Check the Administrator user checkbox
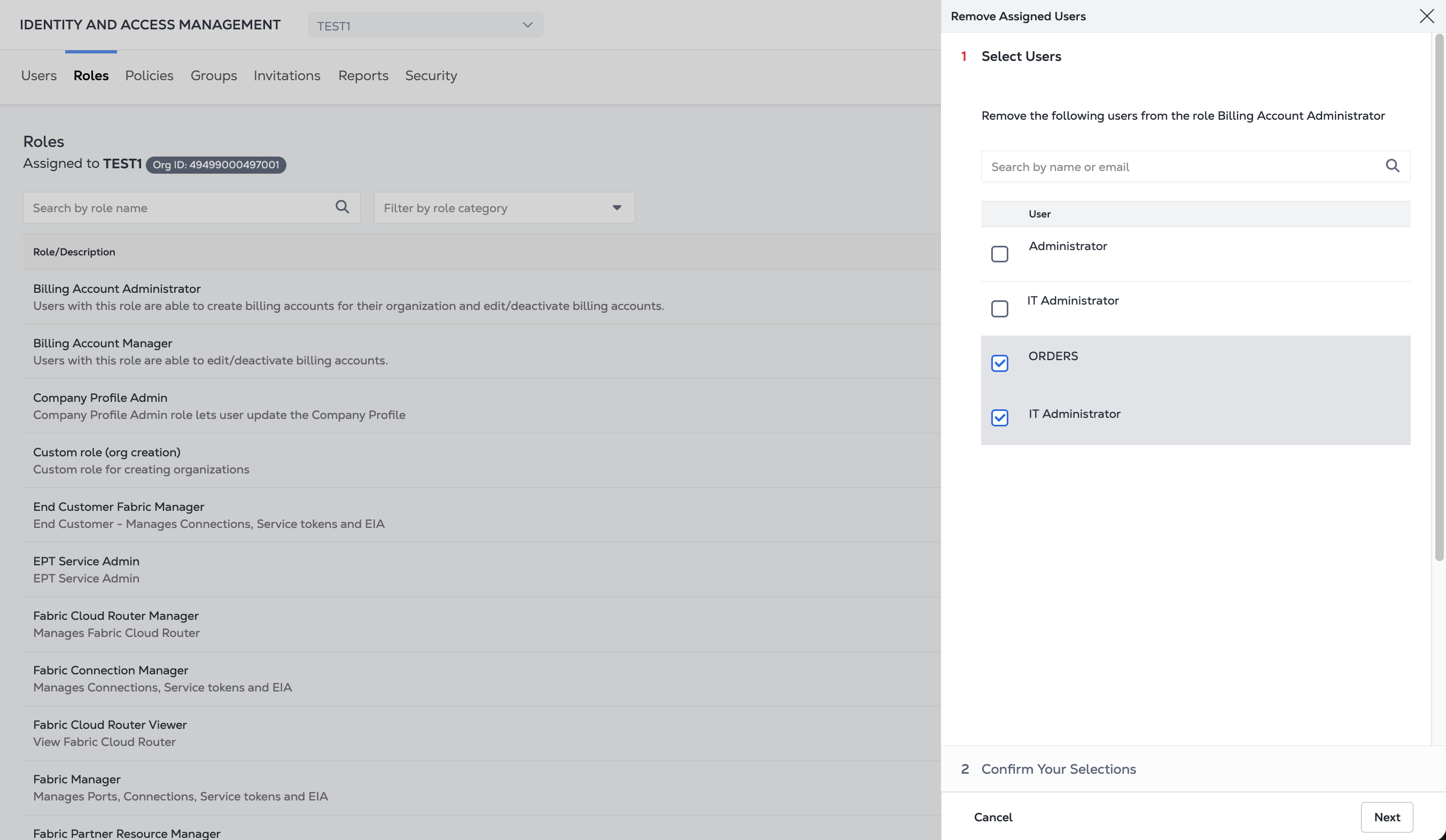 pyautogui.click(x=1000, y=254)
